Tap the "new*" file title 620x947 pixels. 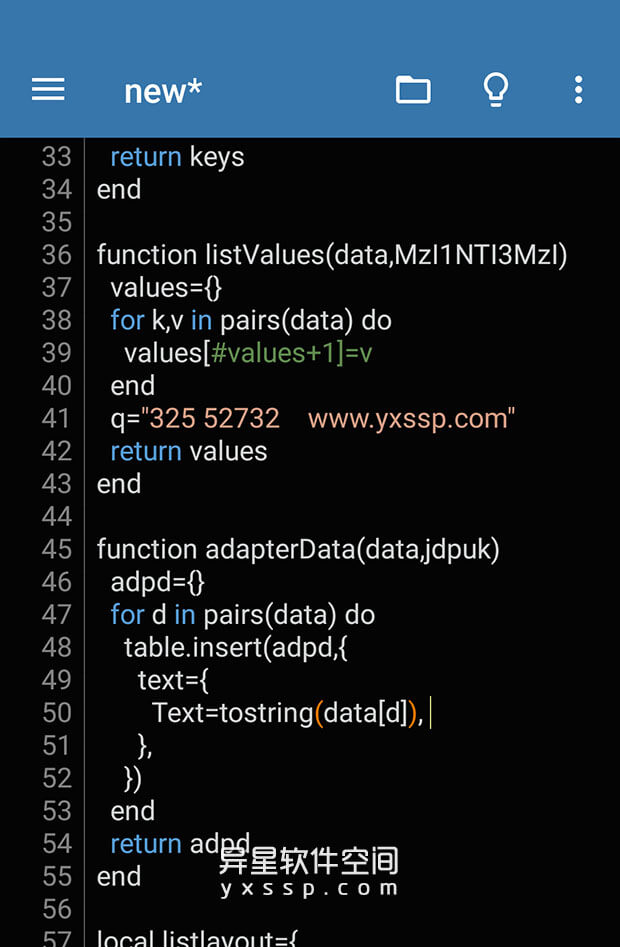click(163, 91)
